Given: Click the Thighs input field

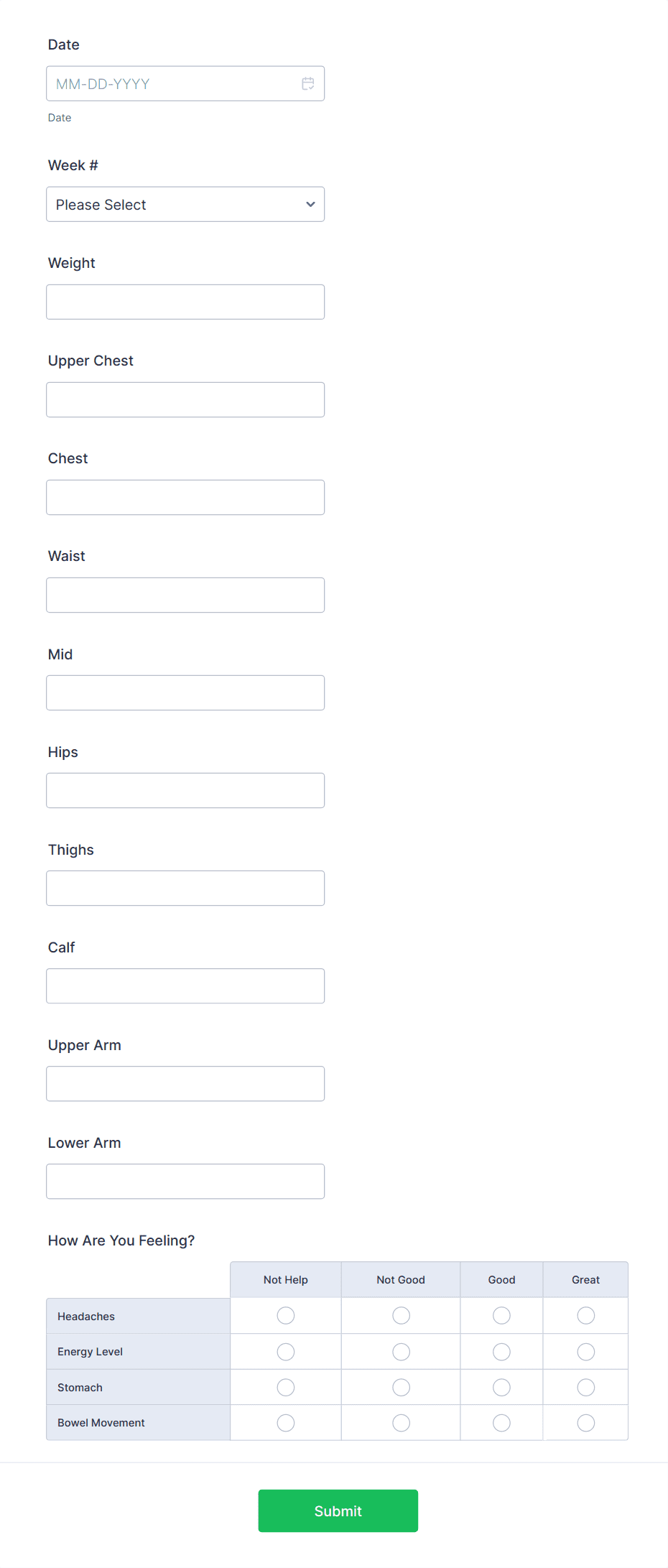Looking at the screenshot, I should click(x=185, y=888).
